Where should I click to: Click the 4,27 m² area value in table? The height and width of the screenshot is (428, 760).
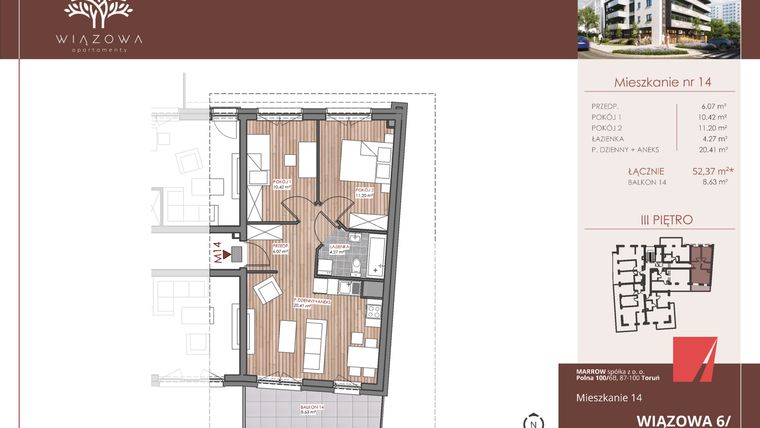coord(714,139)
